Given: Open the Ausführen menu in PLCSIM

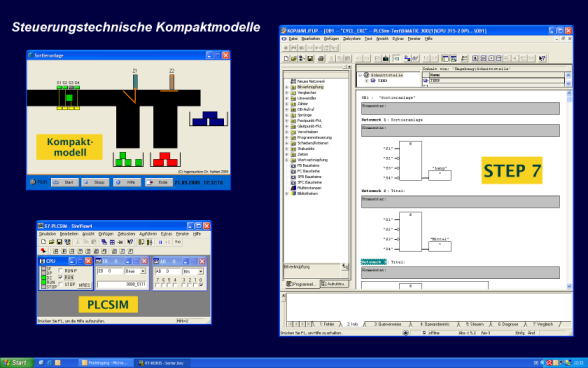Looking at the screenshot, I should pos(148,234).
